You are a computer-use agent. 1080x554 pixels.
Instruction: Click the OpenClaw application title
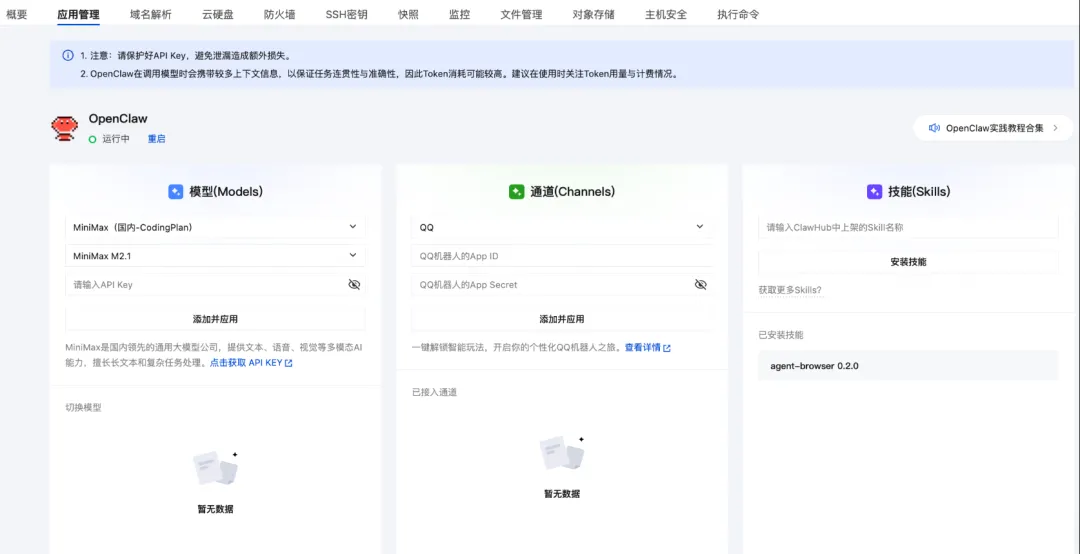[118, 119]
